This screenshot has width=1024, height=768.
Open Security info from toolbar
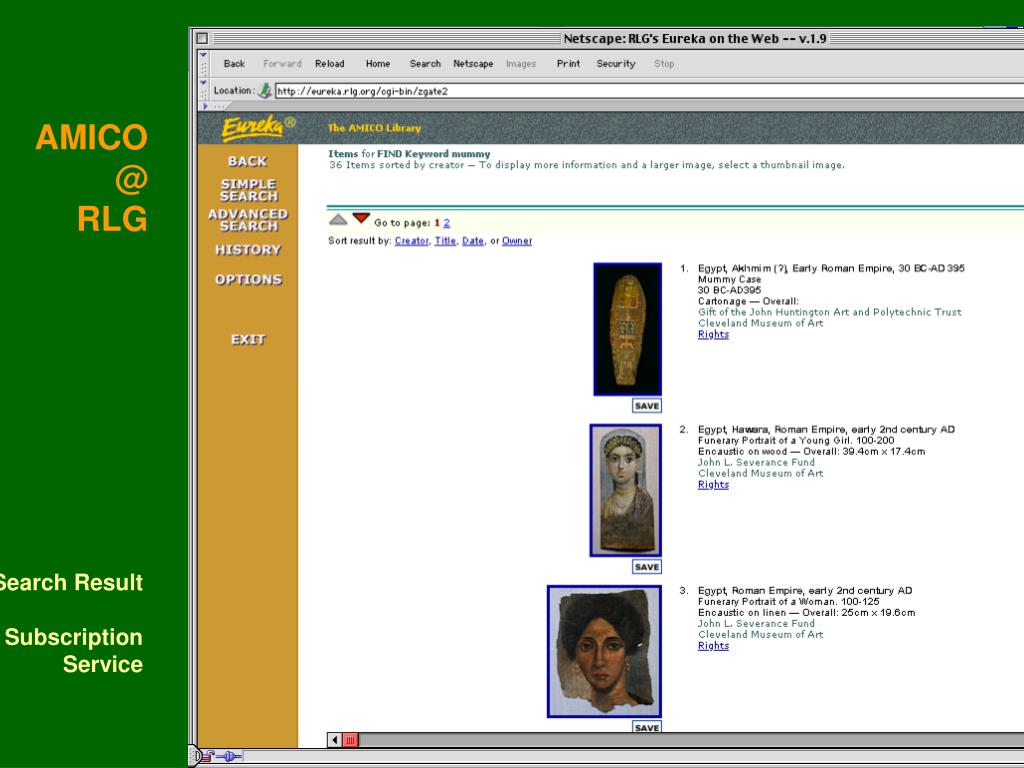point(615,63)
